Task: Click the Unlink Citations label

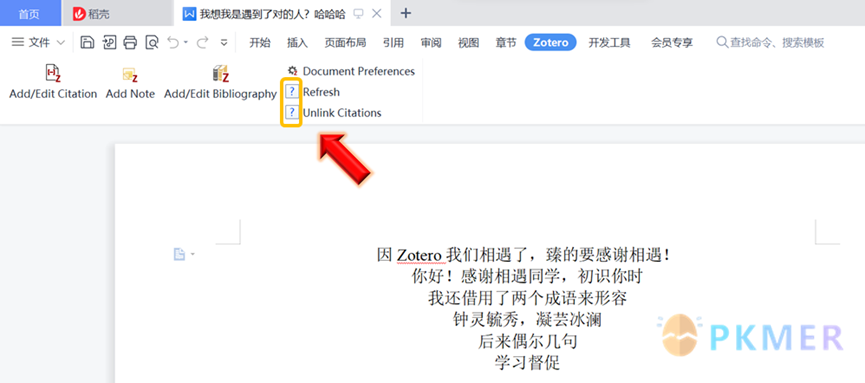Action: [x=342, y=113]
